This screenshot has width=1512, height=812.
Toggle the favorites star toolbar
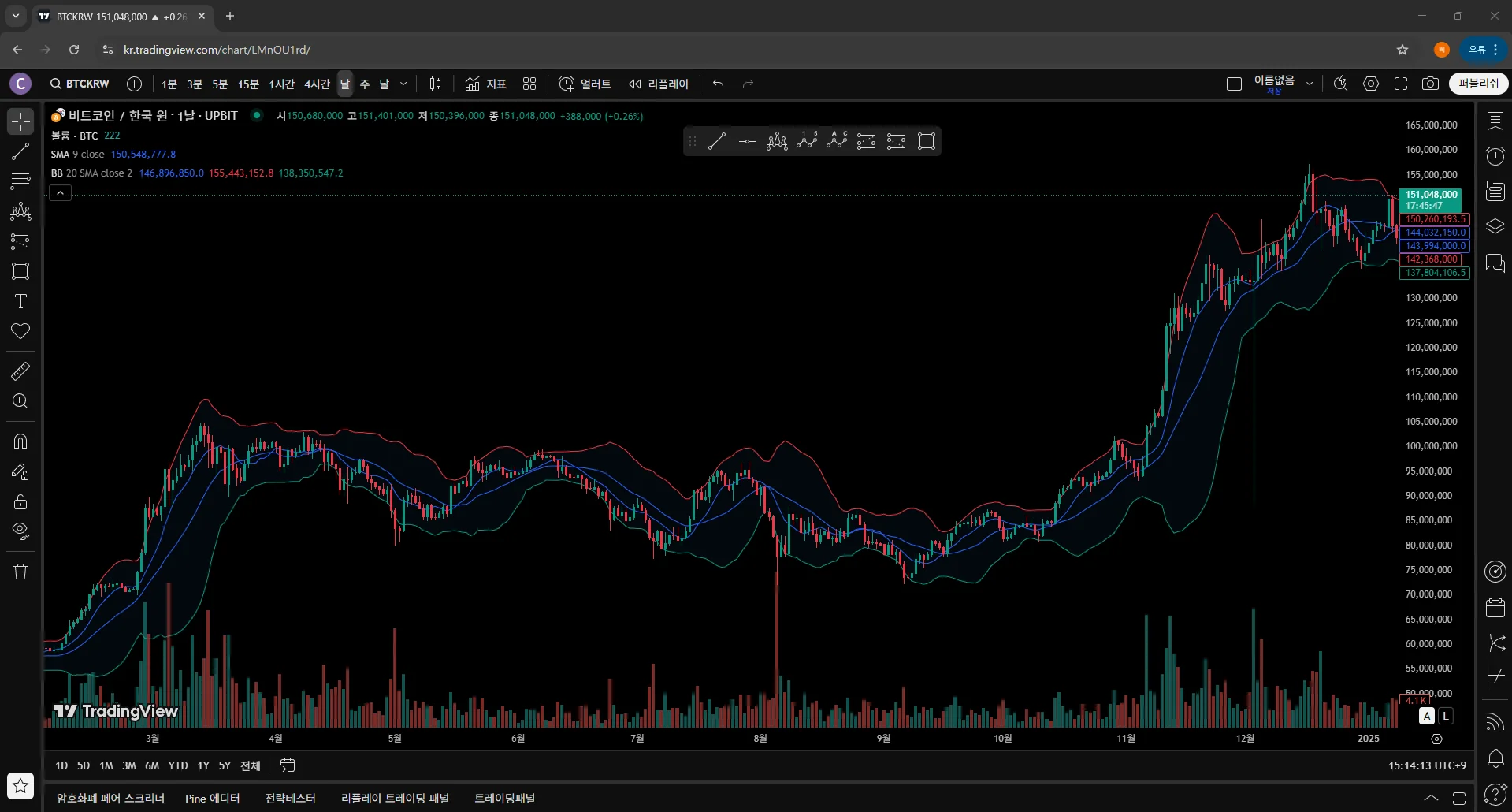[20, 785]
